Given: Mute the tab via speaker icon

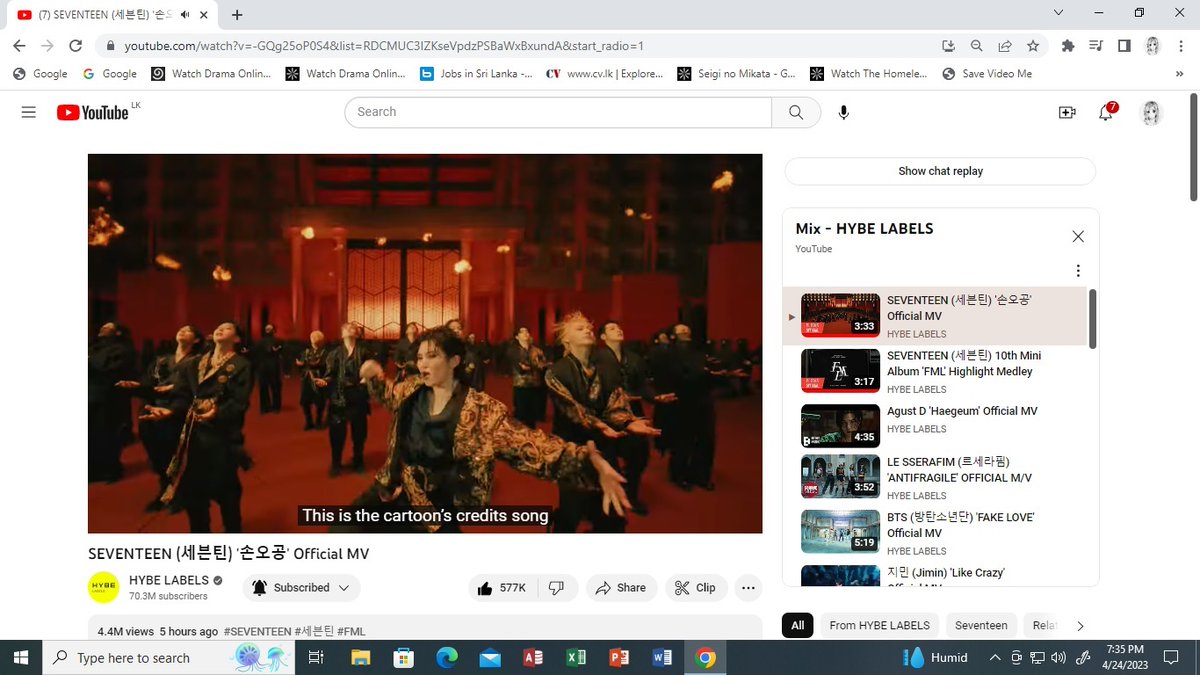Looking at the screenshot, I should 185,15.
